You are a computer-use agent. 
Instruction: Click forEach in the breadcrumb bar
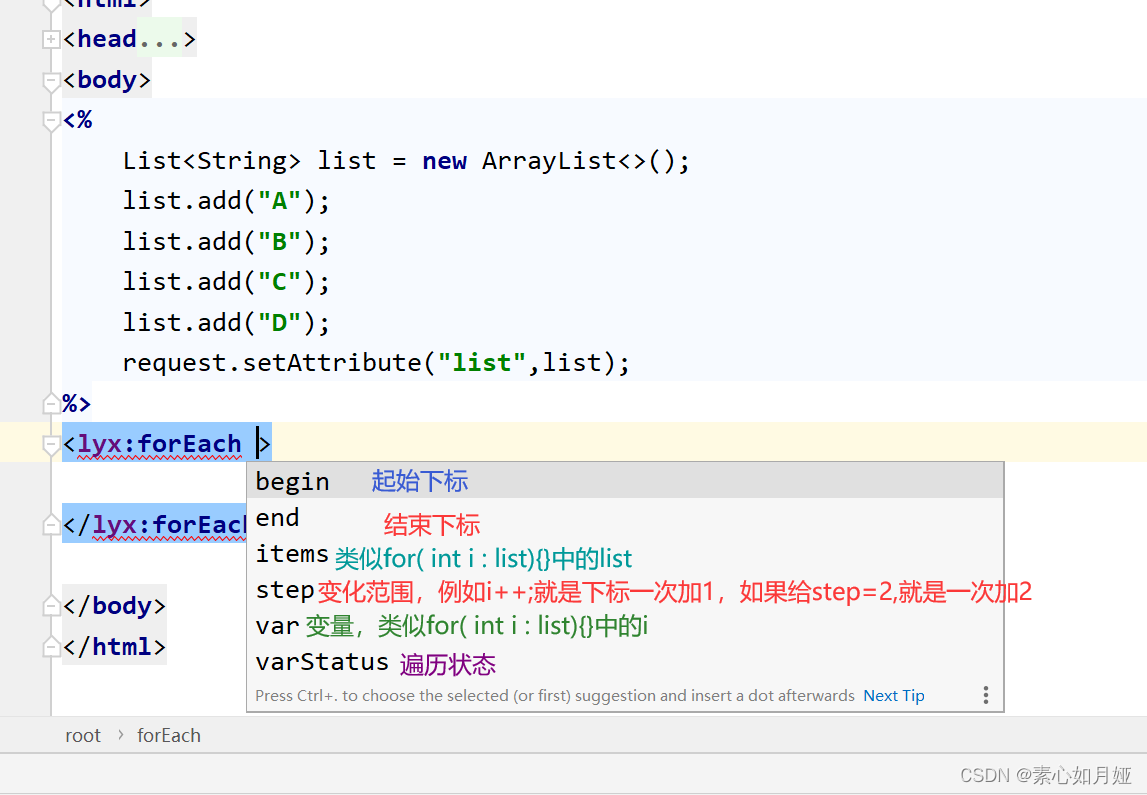tap(169, 736)
